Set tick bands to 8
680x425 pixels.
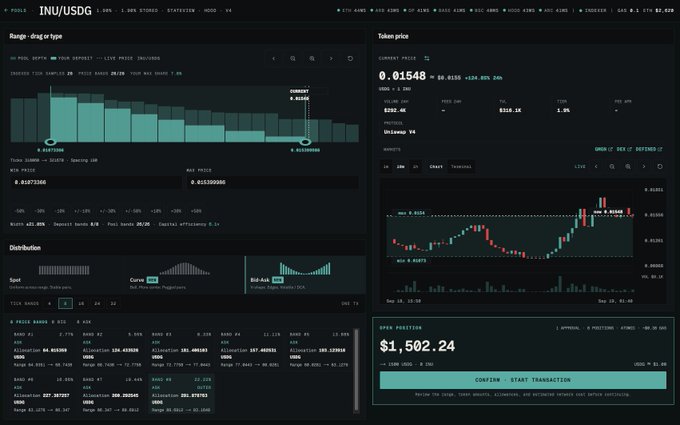[65, 304]
